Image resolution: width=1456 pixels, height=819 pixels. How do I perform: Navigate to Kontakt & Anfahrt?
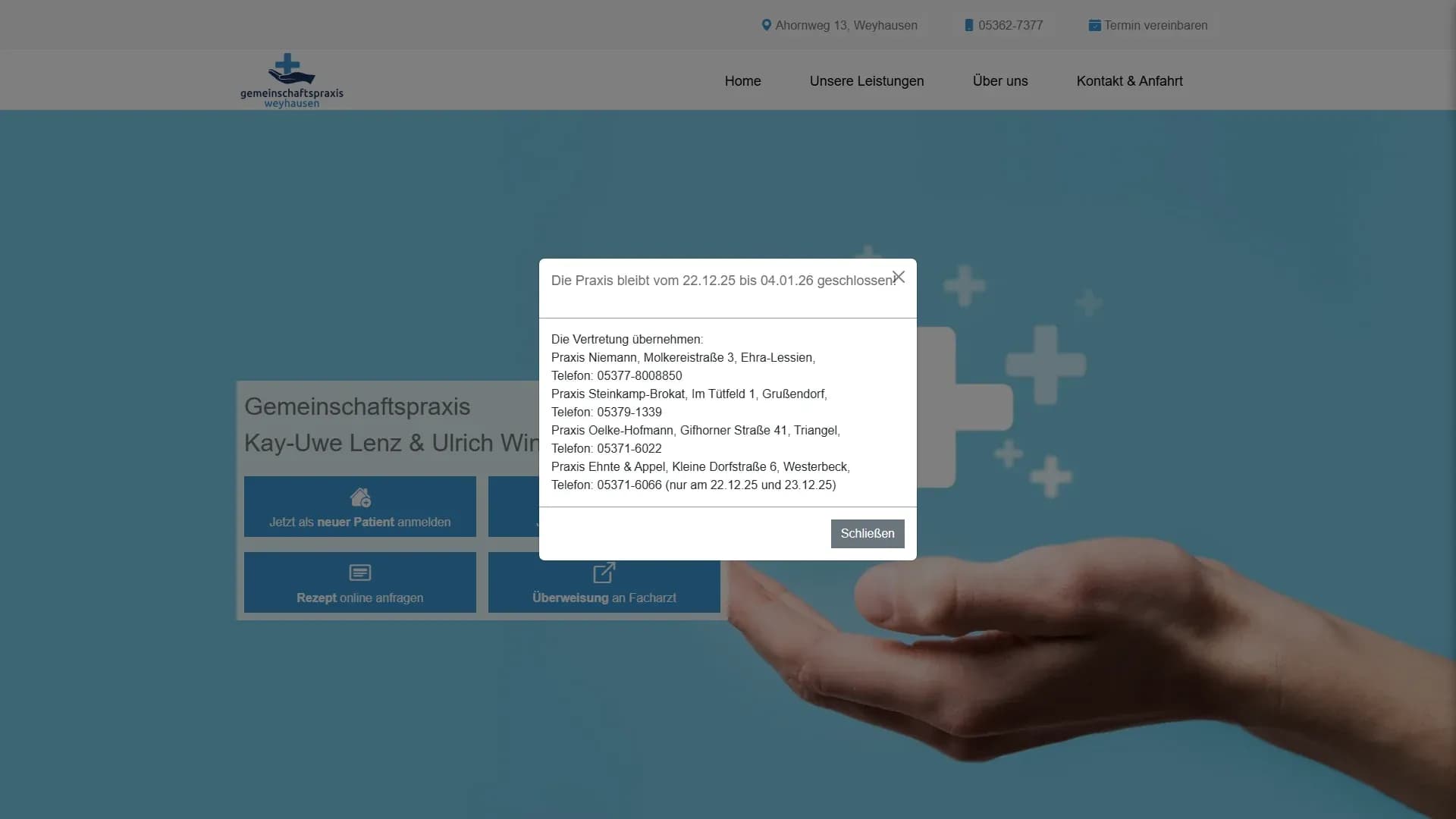click(x=1129, y=81)
